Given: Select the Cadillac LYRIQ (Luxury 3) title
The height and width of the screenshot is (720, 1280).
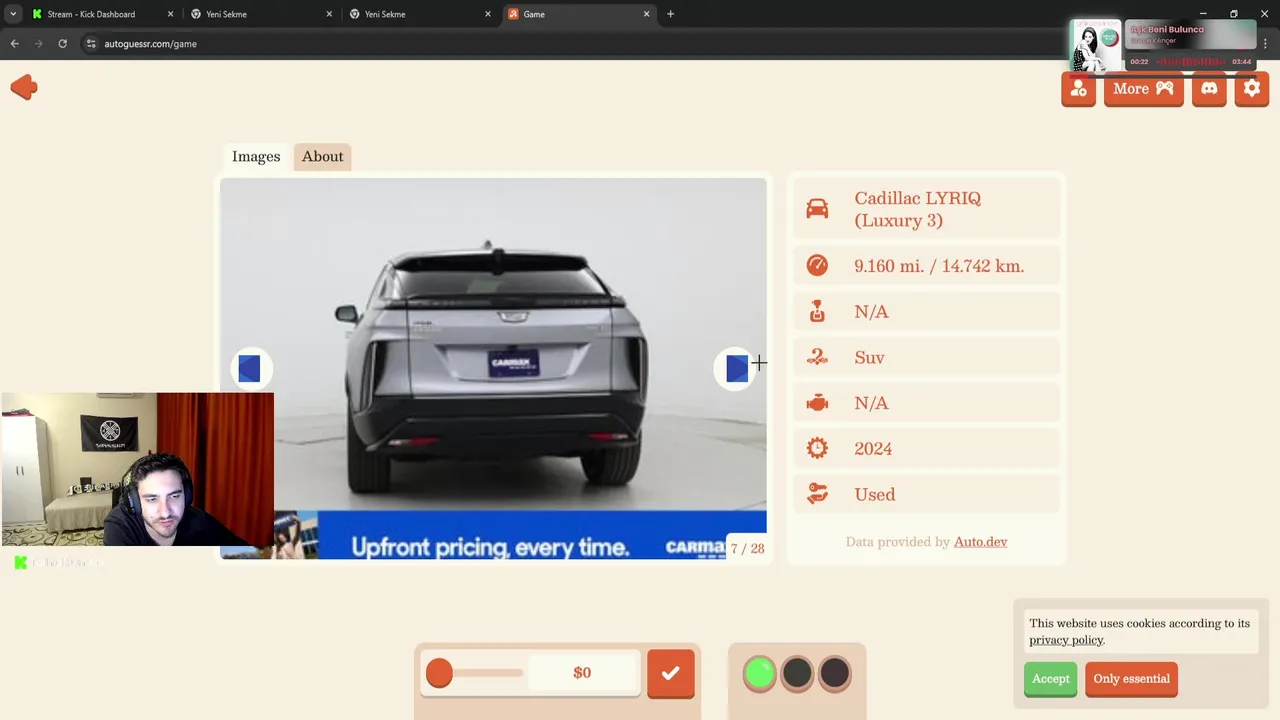Looking at the screenshot, I should (x=917, y=209).
